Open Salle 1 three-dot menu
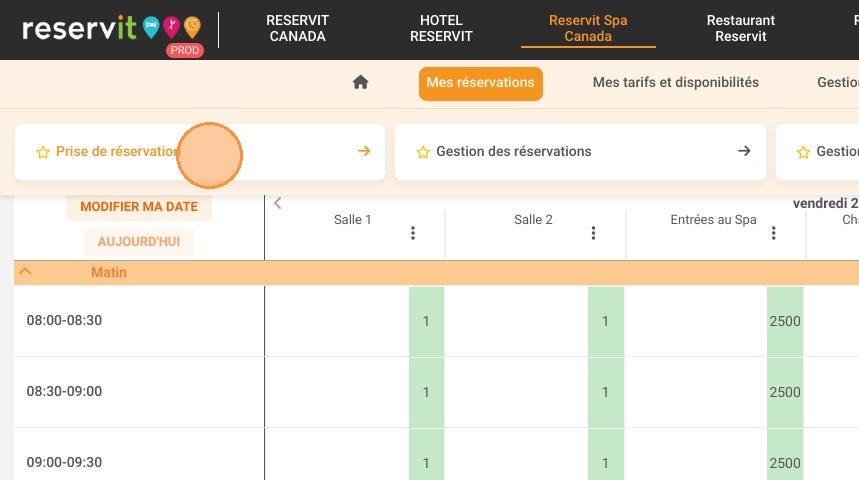Image resolution: width=859 pixels, height=480 pixels. click(x=413, y=233)
